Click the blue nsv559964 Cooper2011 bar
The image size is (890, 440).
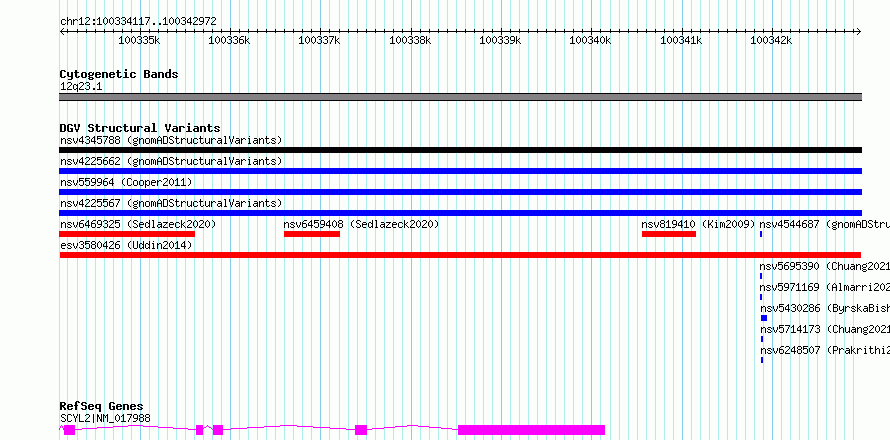460,192
